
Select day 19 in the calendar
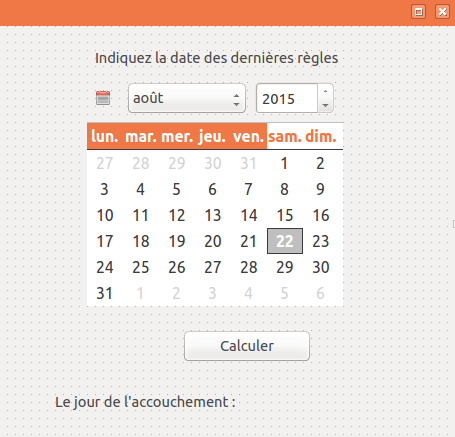(x=177, y=241)
